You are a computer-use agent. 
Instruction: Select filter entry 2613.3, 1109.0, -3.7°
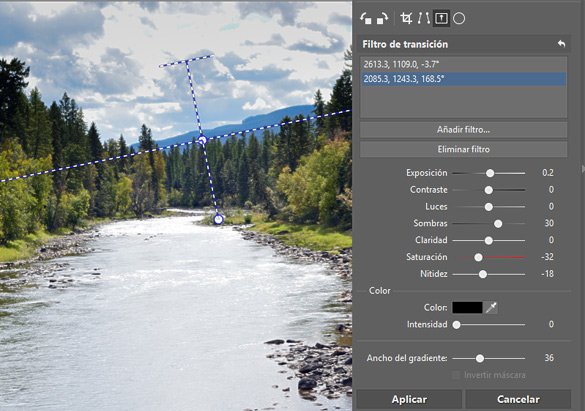[x=463, y=64]
